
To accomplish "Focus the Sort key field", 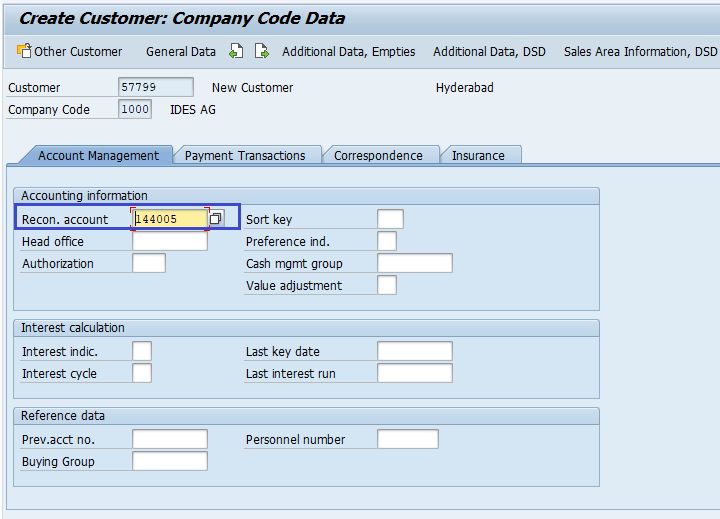I will click(390, 219).
